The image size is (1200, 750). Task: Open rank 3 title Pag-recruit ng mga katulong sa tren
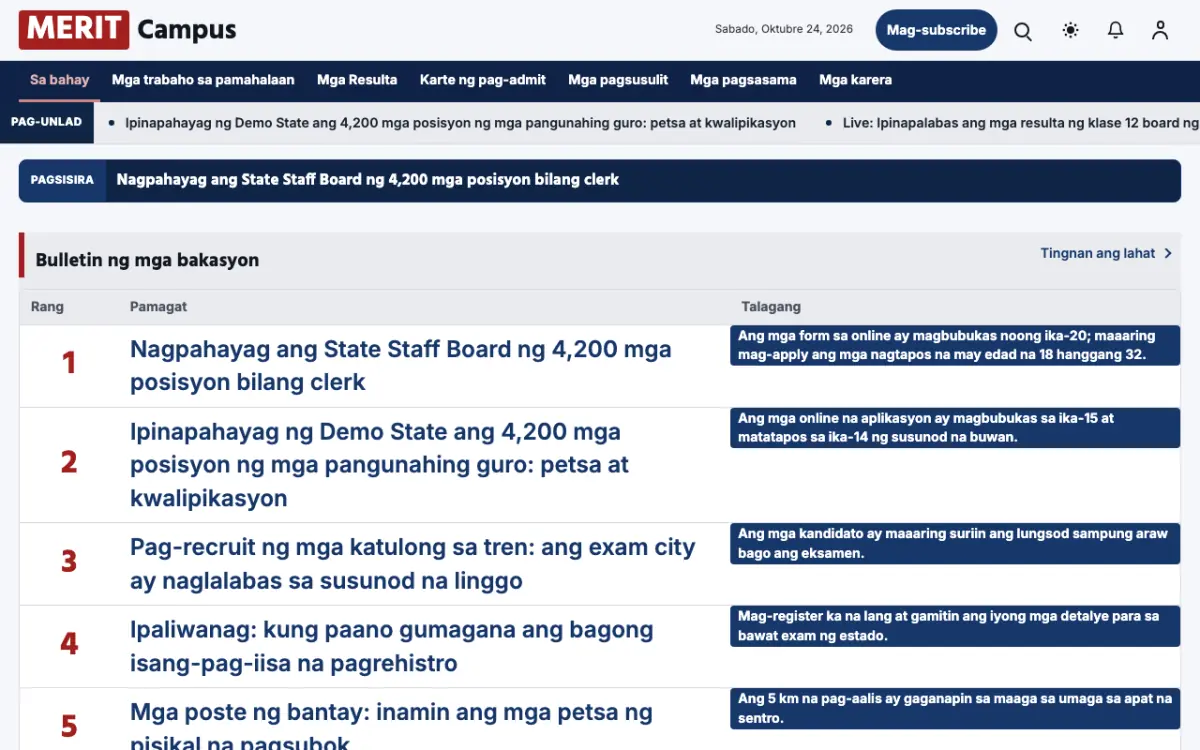(x=413, y=564)
